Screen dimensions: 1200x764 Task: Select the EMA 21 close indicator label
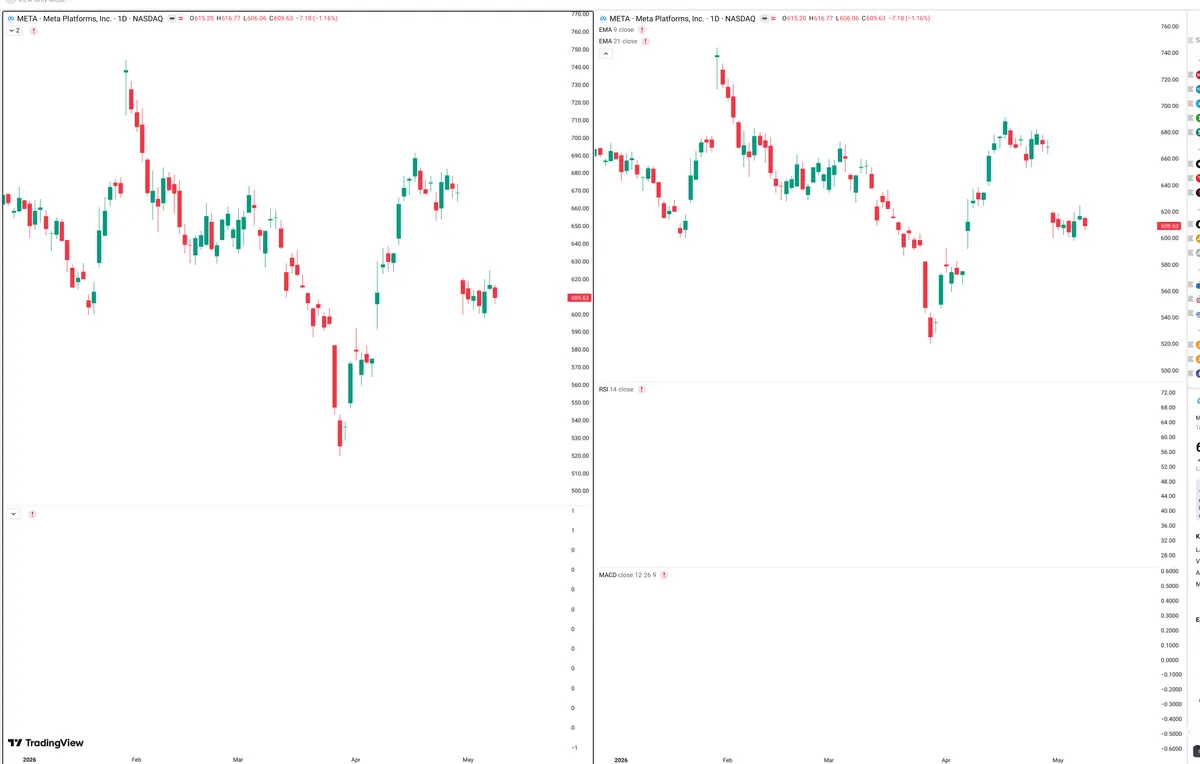[617, 41]
